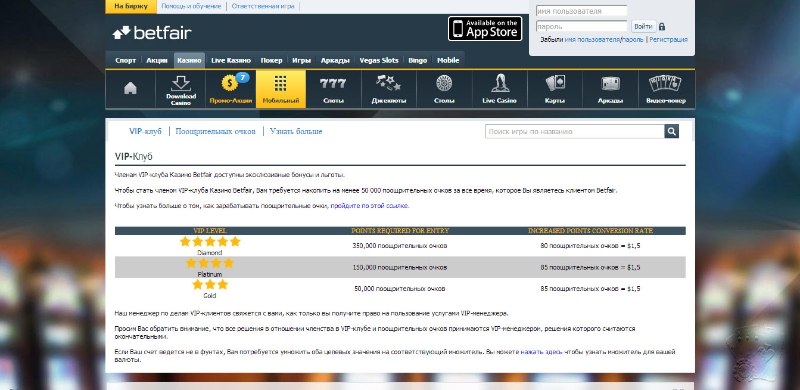The image size is (800, 390).
Task: Open the Bingo tab
Action: (x=417, y=60)
